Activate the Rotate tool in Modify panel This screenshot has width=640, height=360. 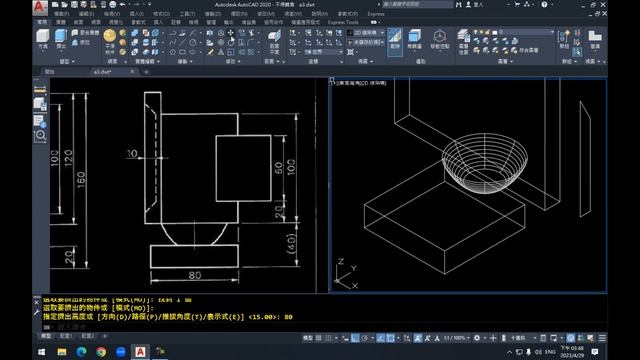pos(231,42)
